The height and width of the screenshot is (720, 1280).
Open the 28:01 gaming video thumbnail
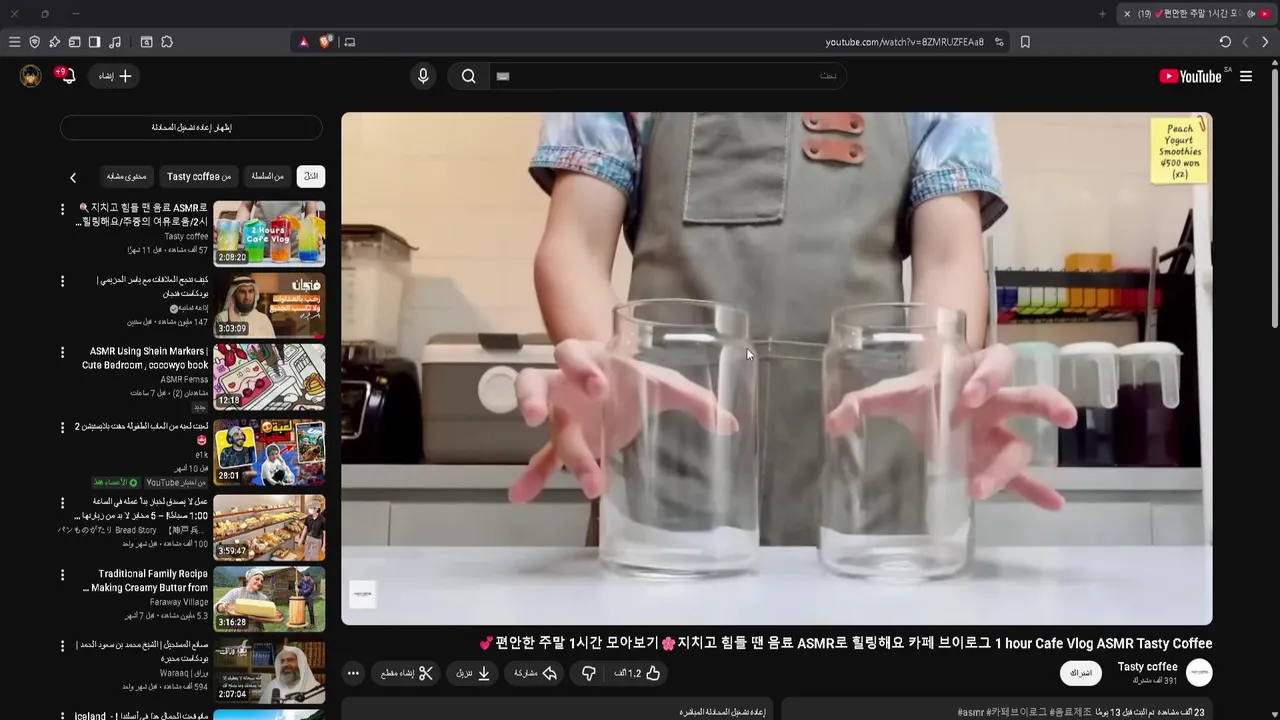click(269, 452)
